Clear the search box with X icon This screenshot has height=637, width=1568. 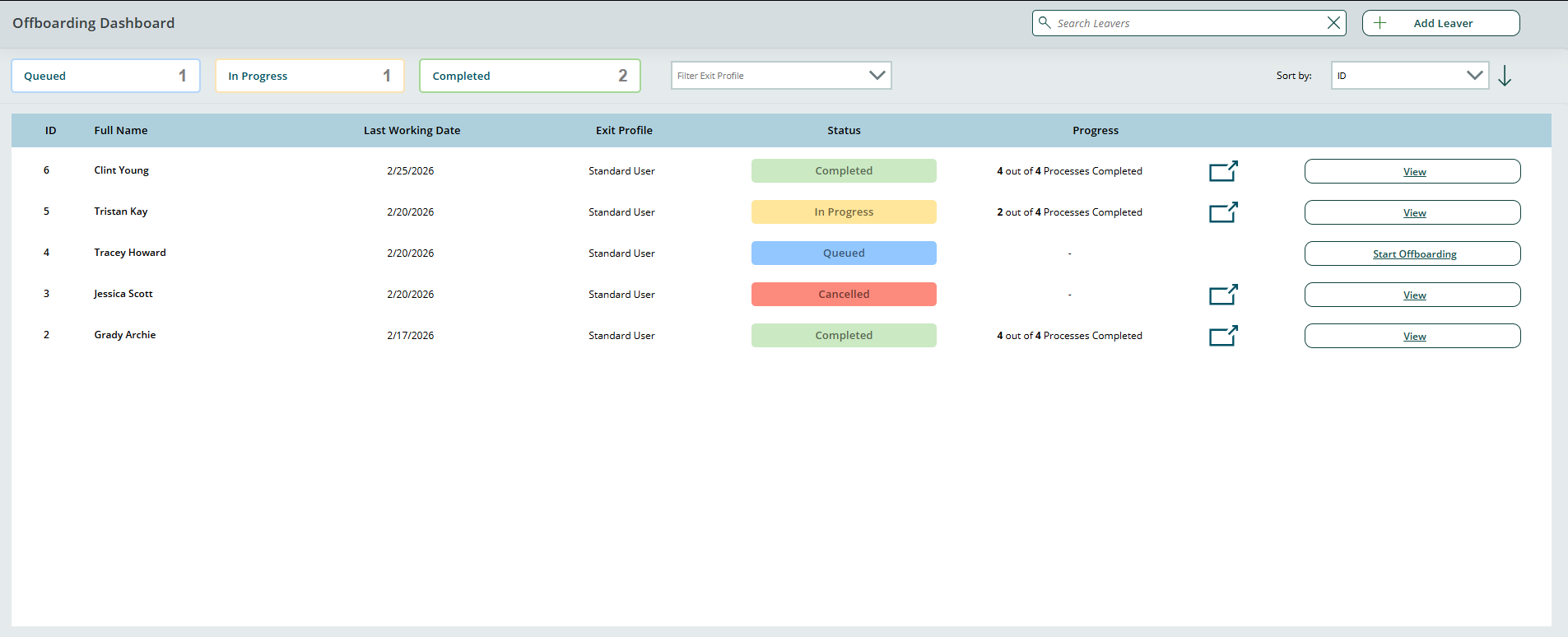(x=1333, y=23)
